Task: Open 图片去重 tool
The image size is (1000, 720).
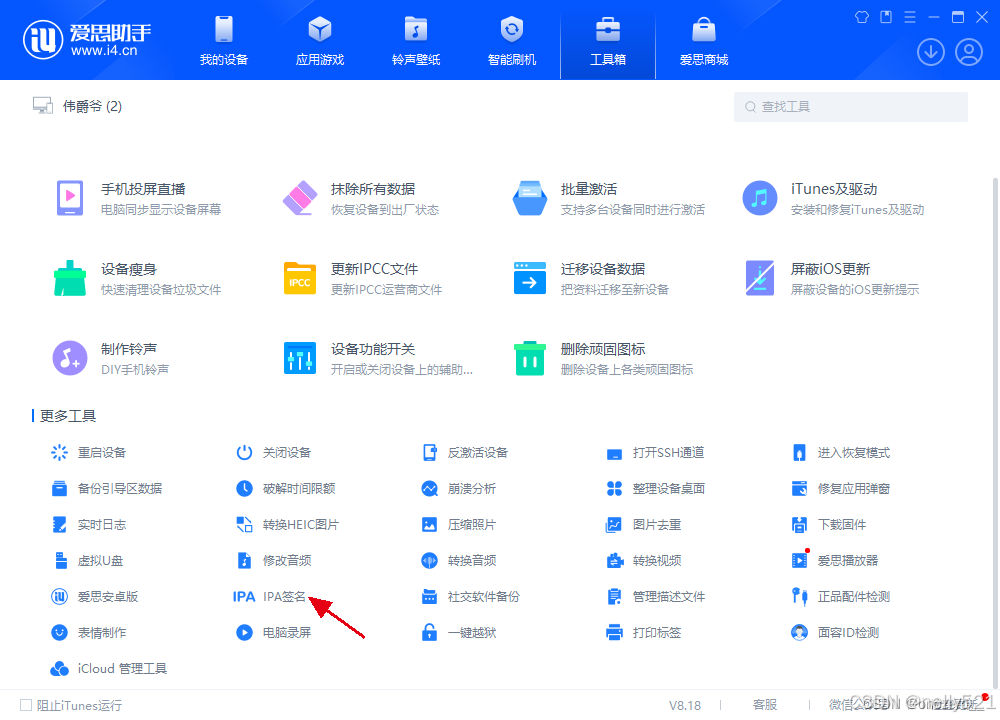Action: coord(643,525)
